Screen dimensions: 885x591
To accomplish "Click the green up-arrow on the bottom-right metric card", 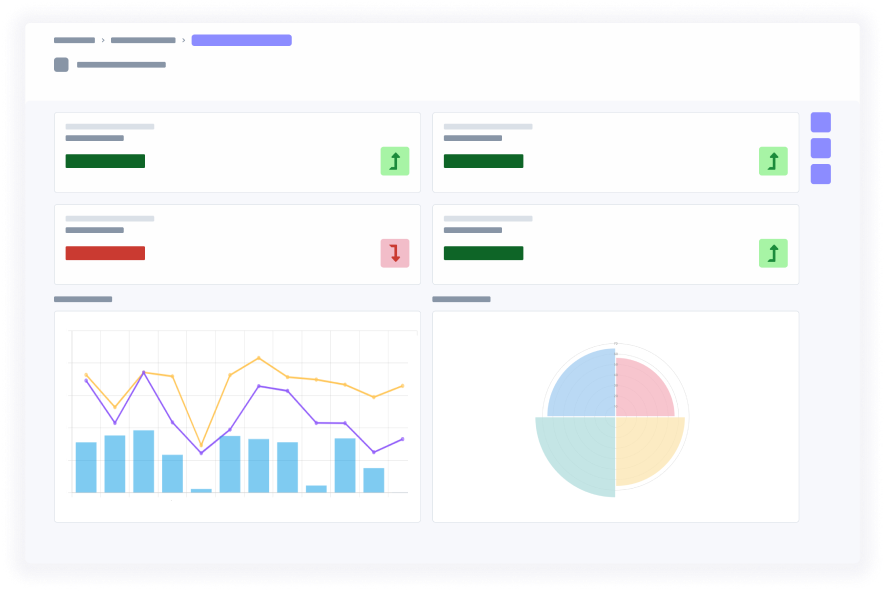I will point(773,254).
